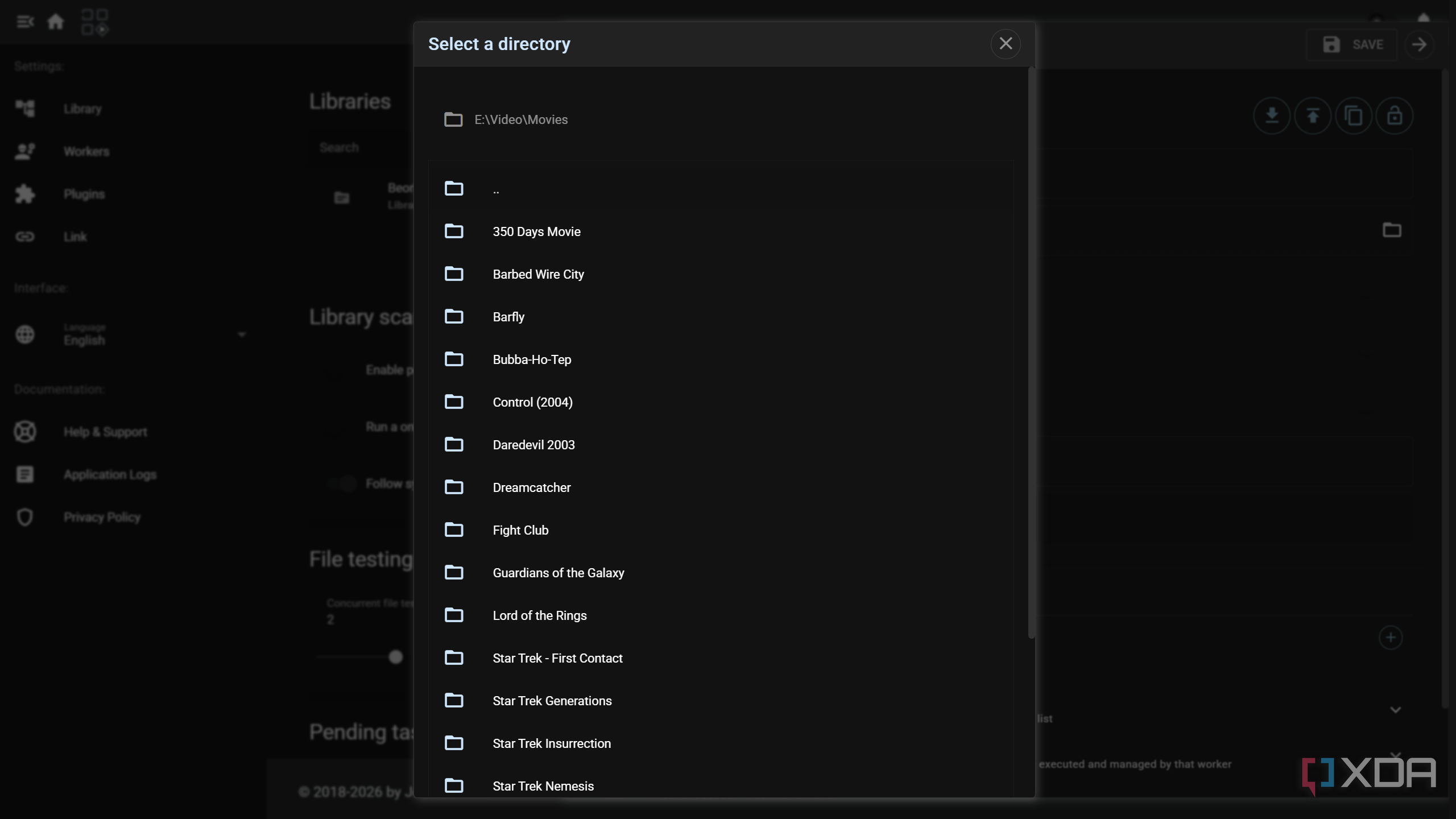This screenshot has height=819, width=1456.
Task: Select the Fight Club folder
Action: click(721, 530)
